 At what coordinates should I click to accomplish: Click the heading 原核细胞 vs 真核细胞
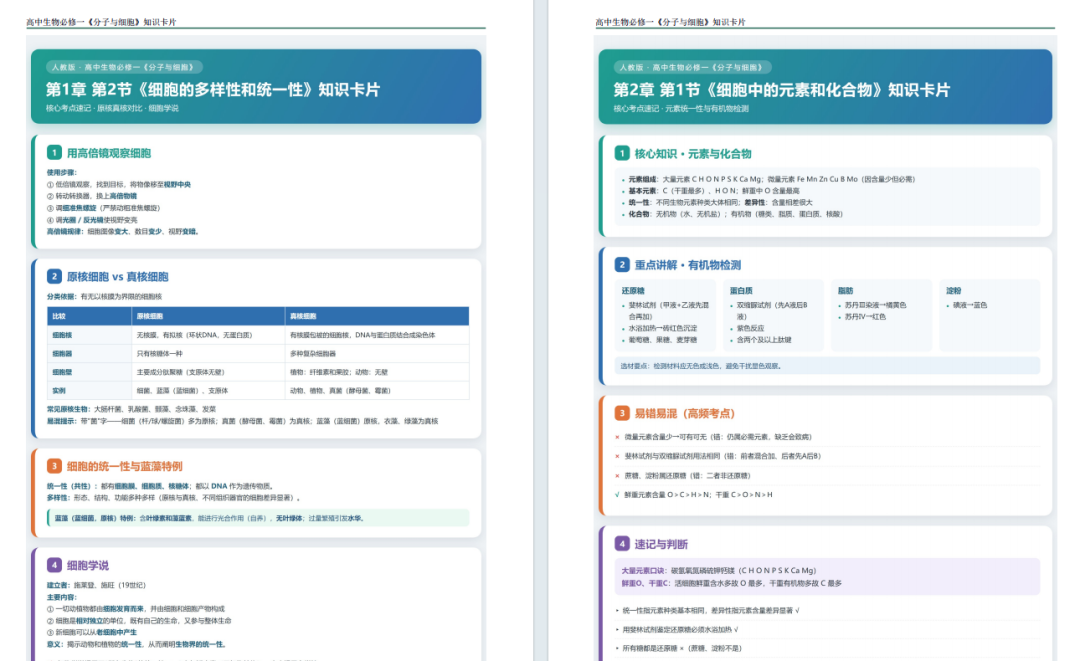click(x=118, y=277)
